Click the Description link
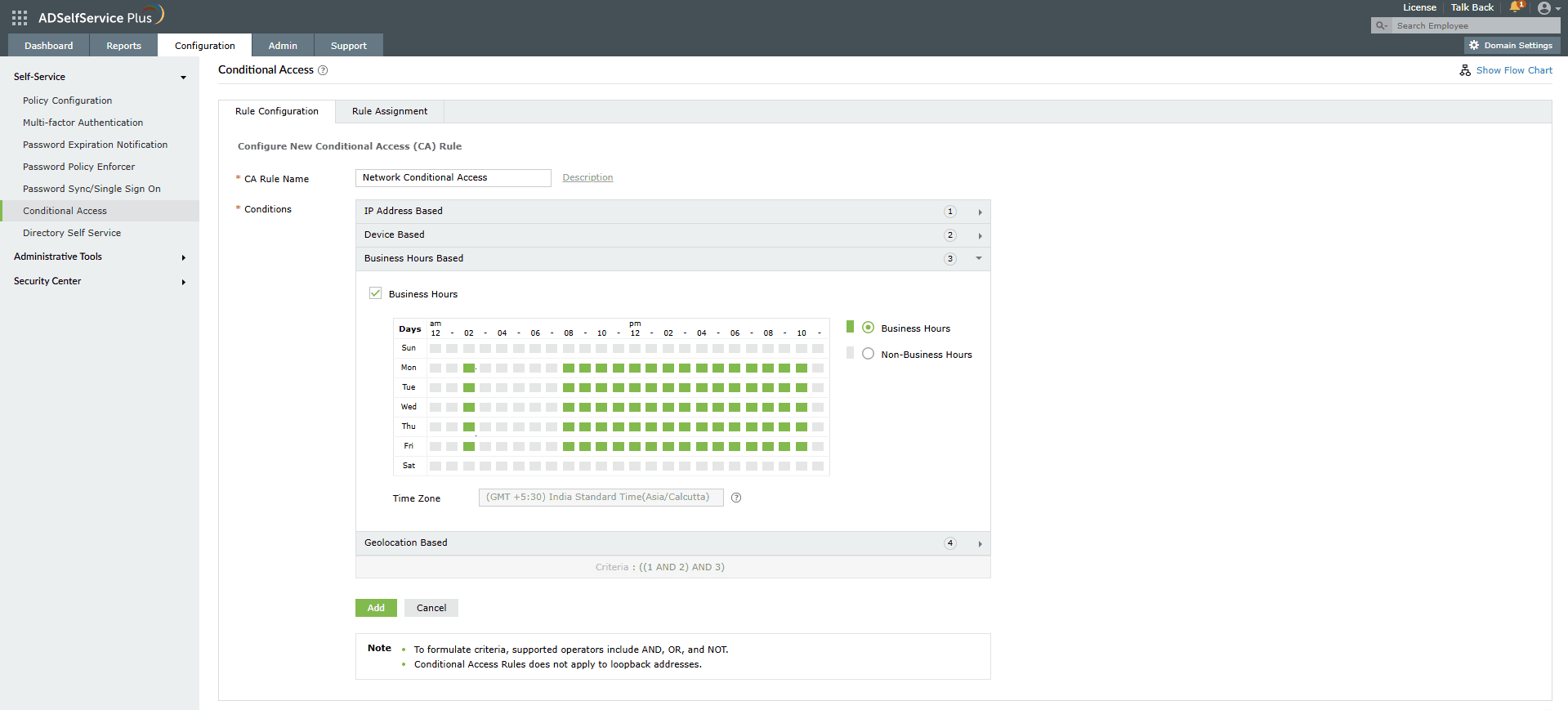This screenshot has height=710, width=1568. click(x=587, y=177)
